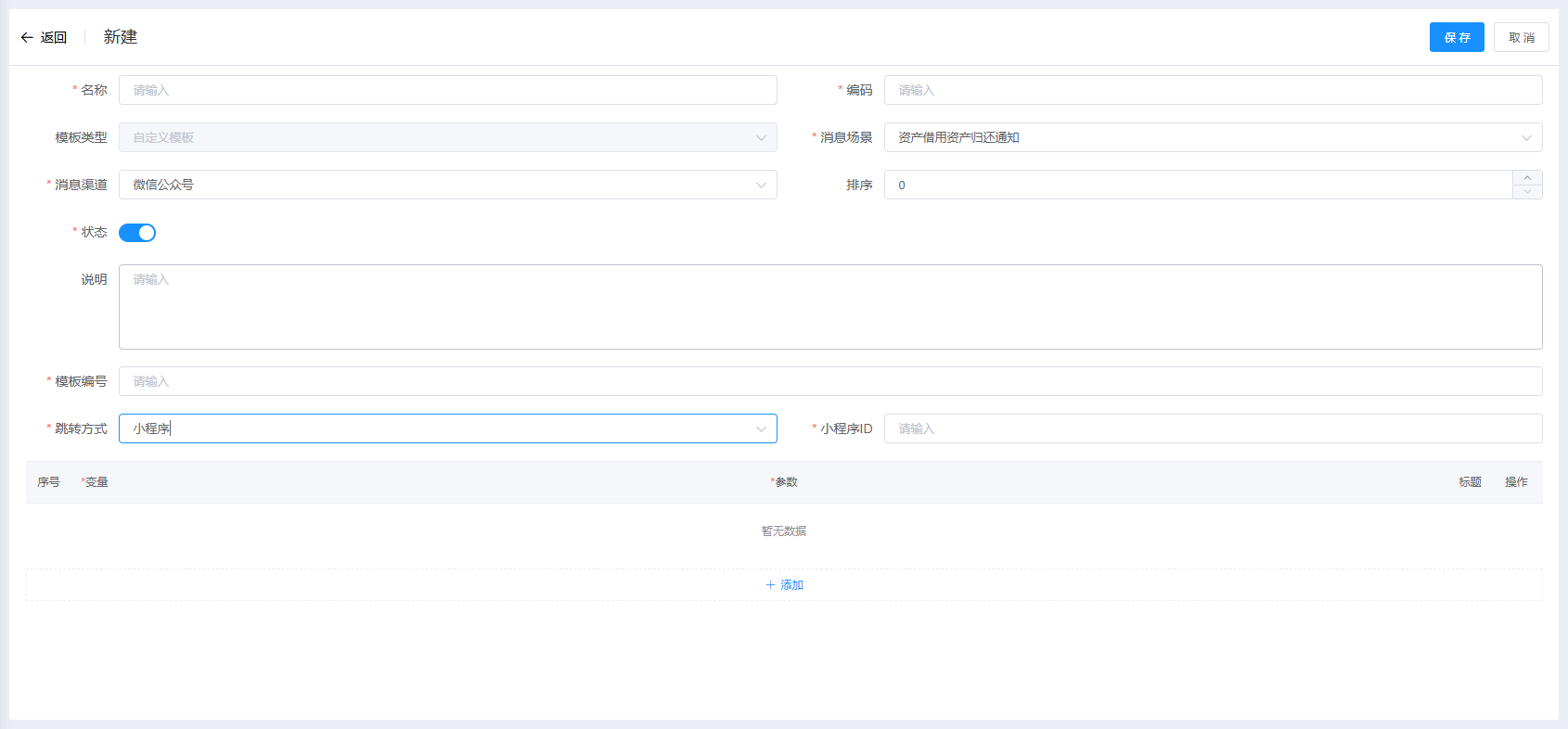1568x729 pixels.
Task: Click the 小程序ID input field
Action: click(1212, 428)
